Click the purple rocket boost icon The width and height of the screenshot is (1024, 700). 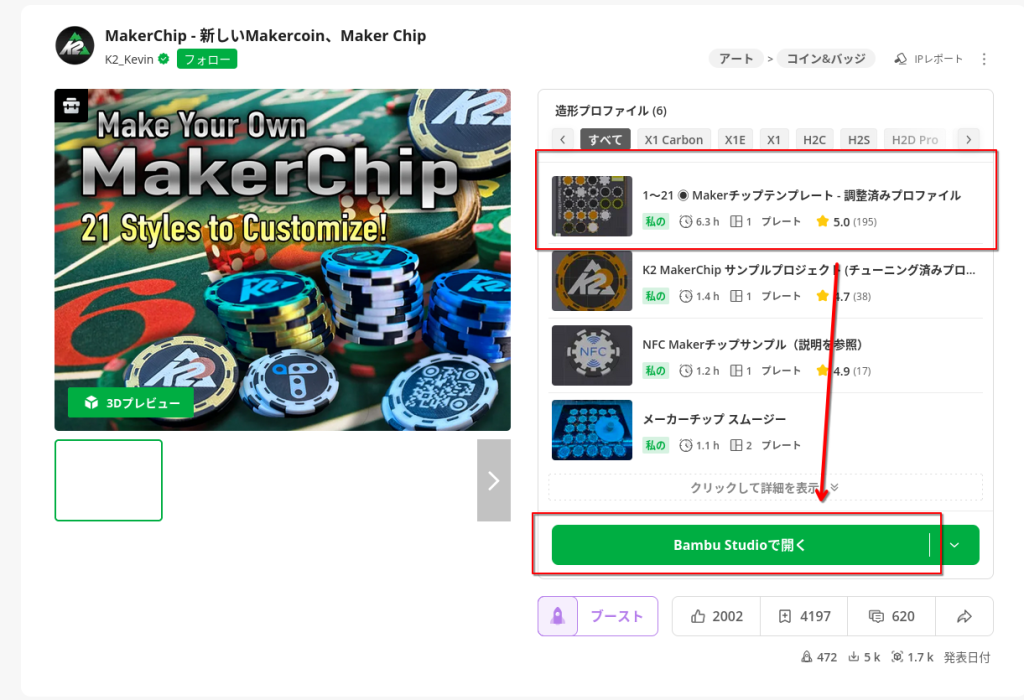point(558,616)
